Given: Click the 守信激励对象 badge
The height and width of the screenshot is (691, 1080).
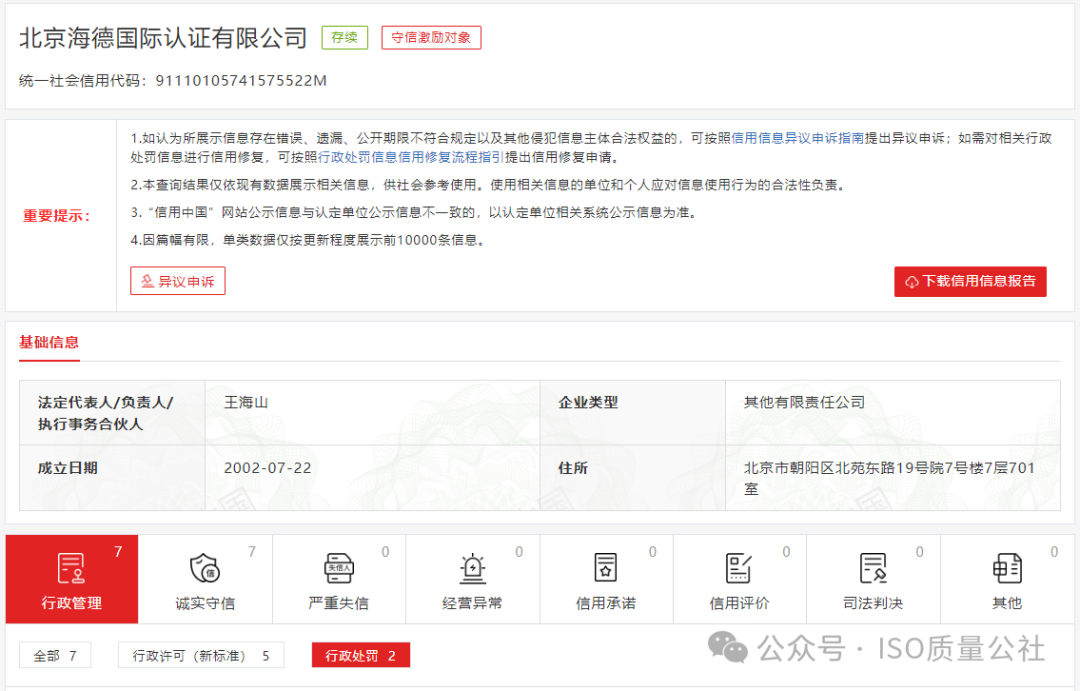Looking at the screenshot, I should click(x=431, y=37).
